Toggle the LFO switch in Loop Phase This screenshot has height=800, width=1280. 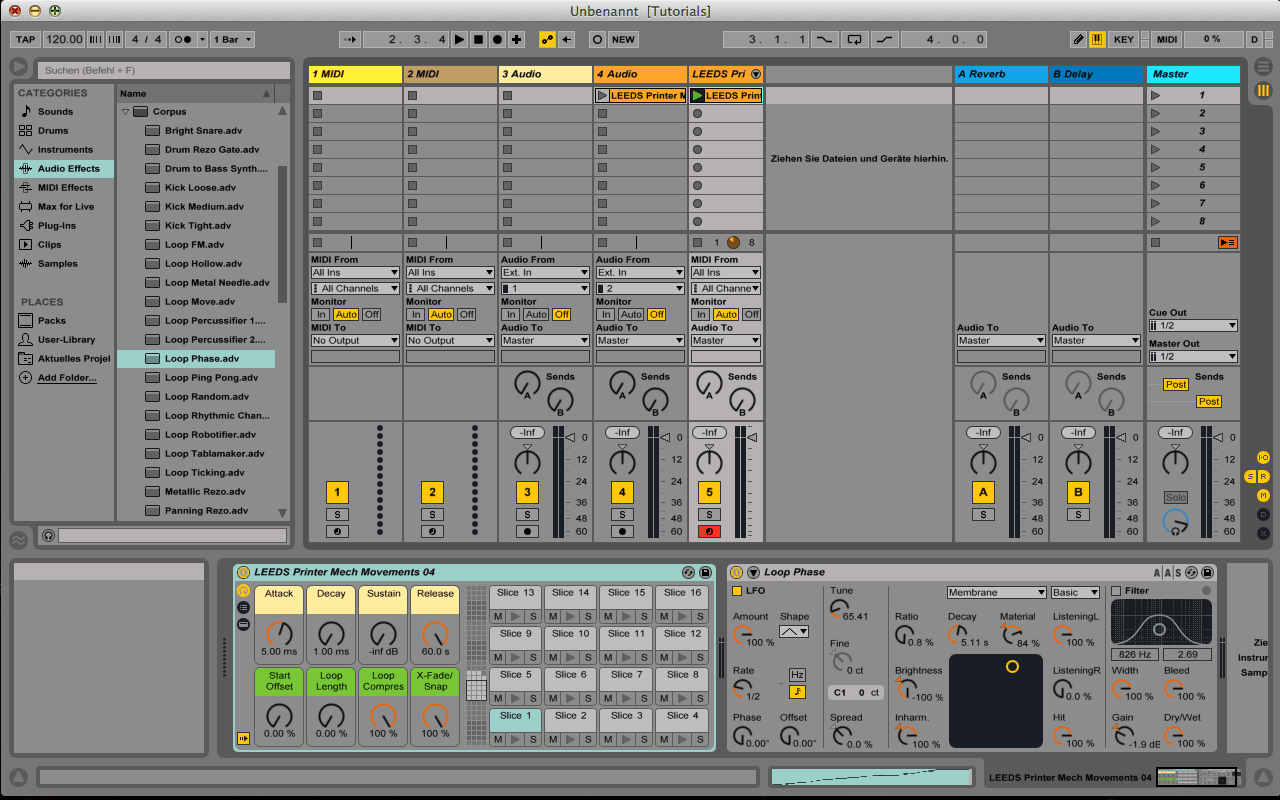click(737, 591)
